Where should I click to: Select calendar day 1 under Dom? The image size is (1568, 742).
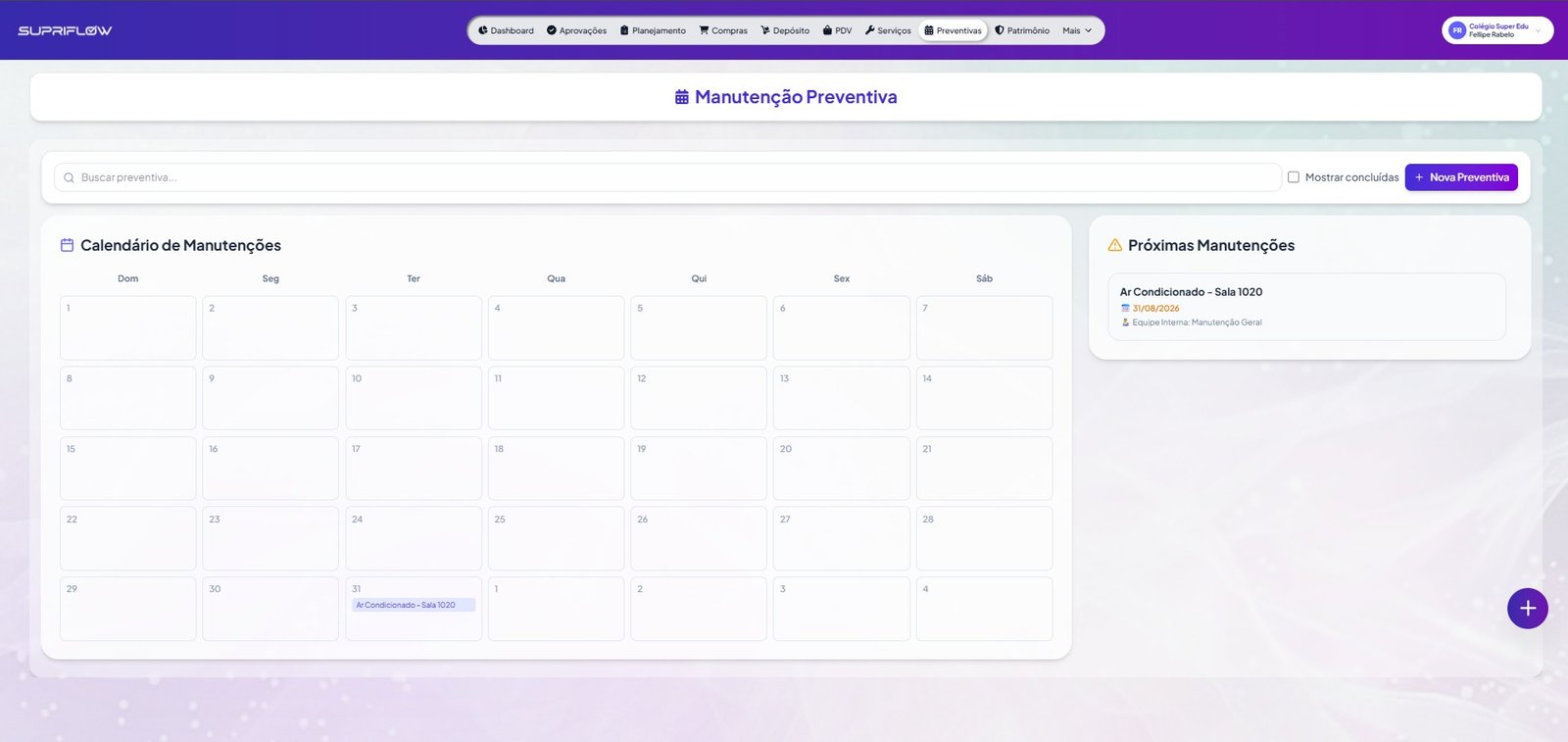[x=128, y=328]
